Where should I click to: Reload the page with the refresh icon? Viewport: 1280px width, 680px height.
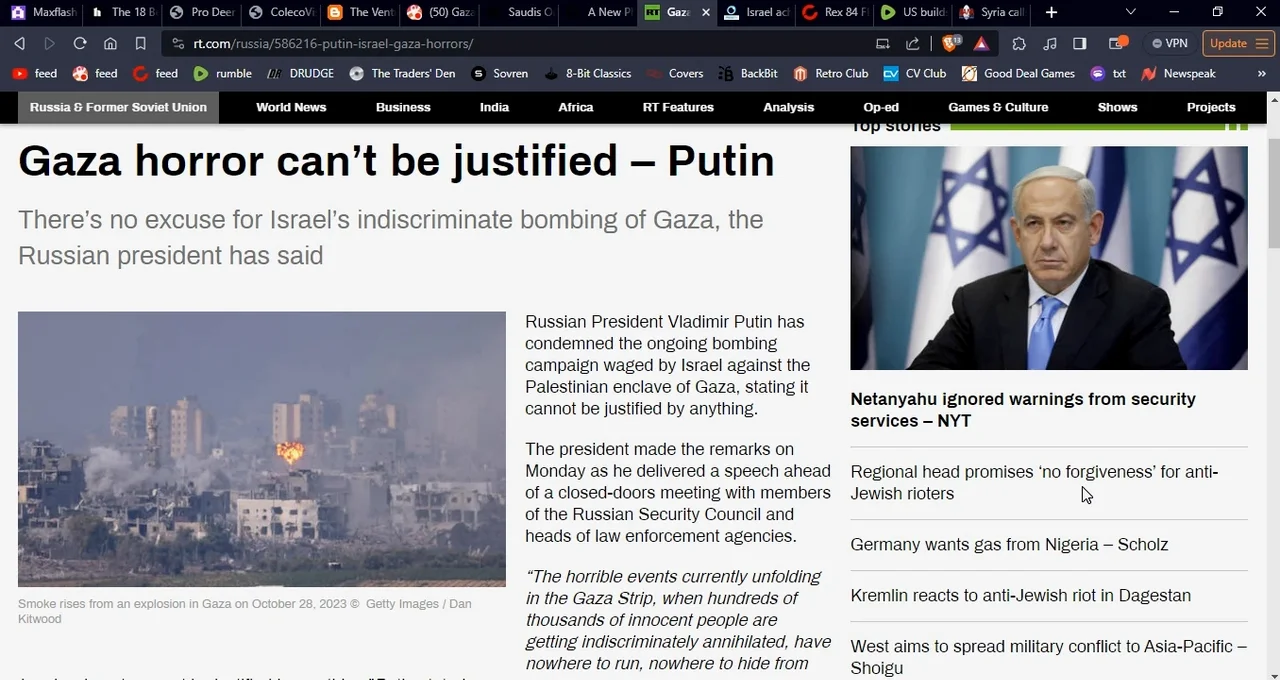coord(80,43)
